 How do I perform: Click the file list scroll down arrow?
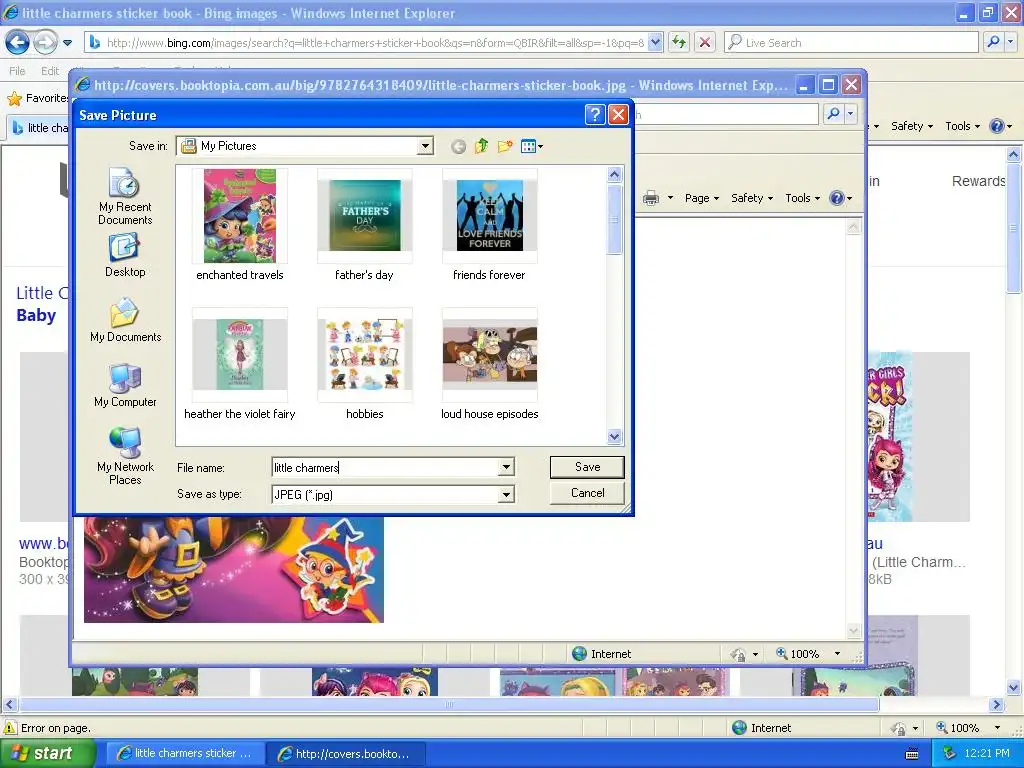pos(615,436)
